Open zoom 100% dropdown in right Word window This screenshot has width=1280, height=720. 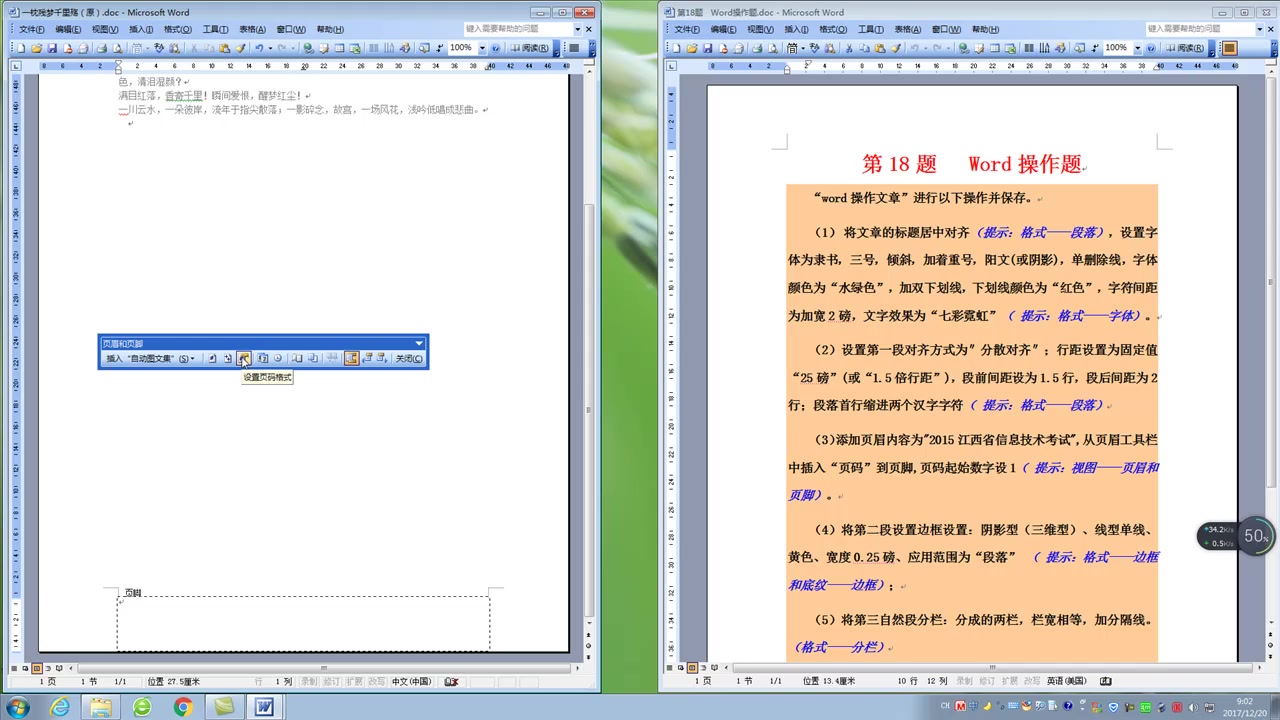1138,48
